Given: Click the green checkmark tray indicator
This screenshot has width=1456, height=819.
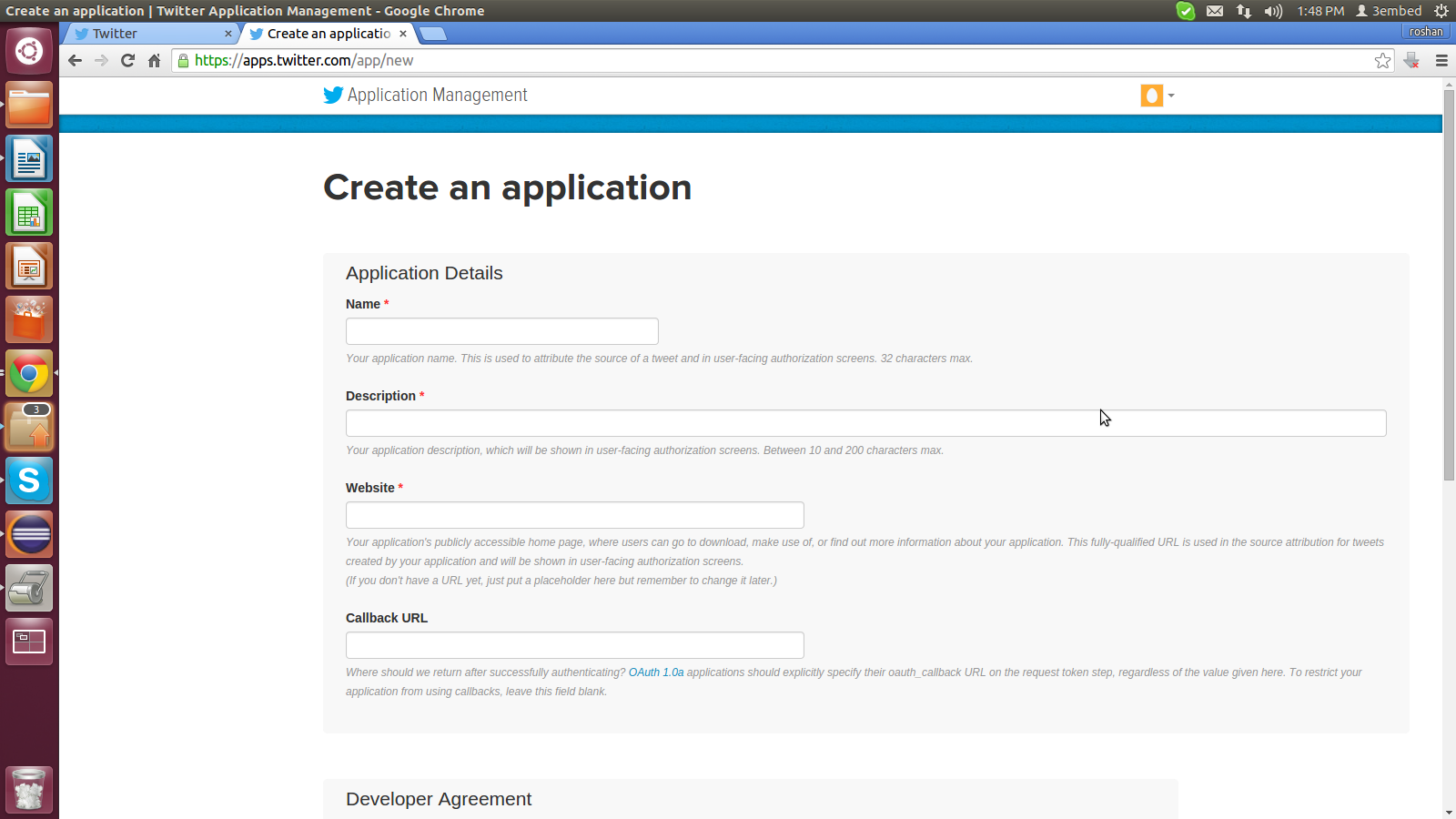Looking at the screenshot, I should pyautogui.click(x=1185, y=11).
